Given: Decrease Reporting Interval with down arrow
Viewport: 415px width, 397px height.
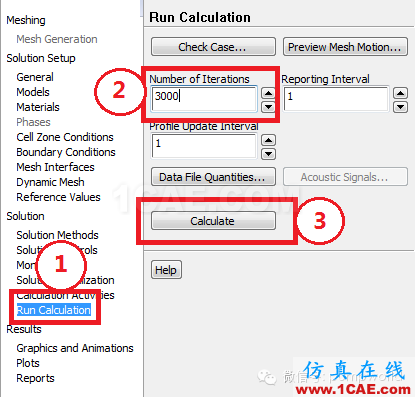Looking at the screenshot, I should coord(400,107).
